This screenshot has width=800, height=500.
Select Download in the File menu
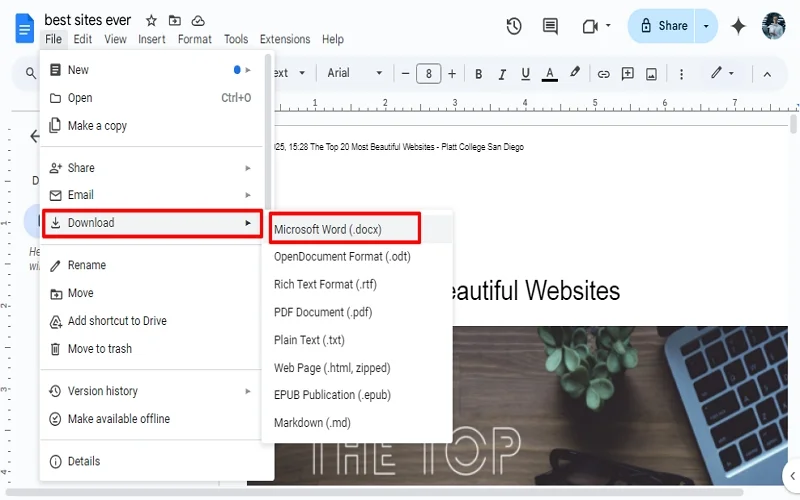coord(152,223)
